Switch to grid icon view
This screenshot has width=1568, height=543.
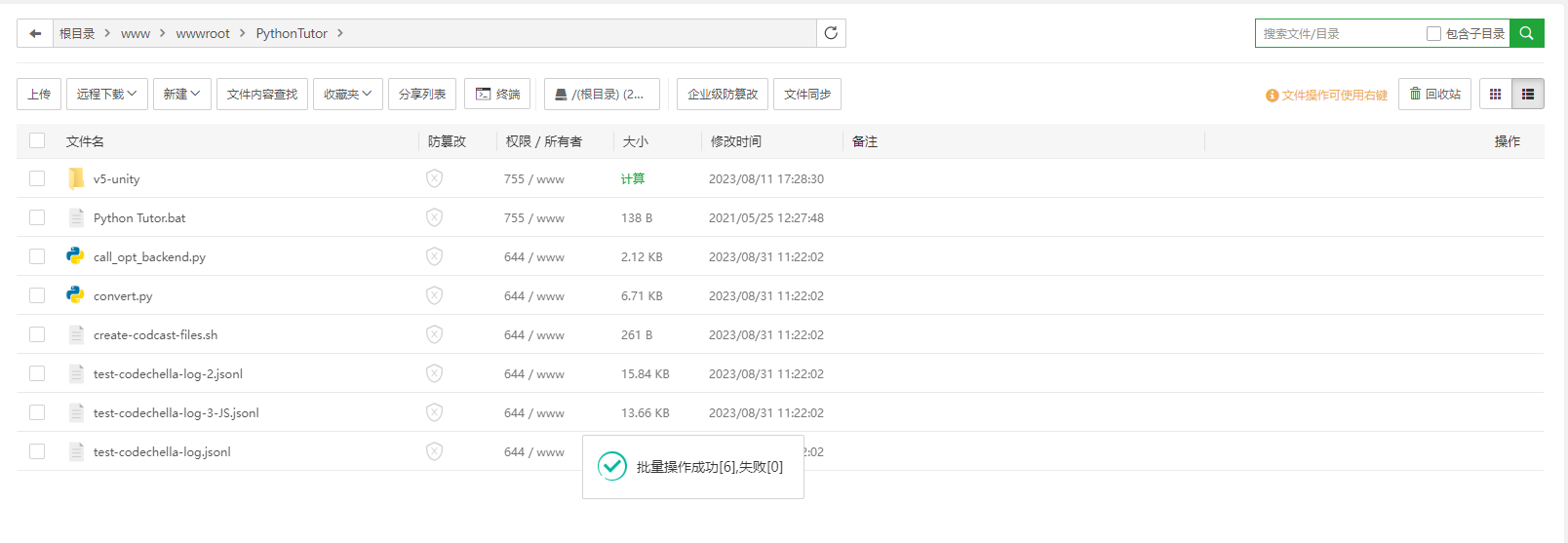[x=1496, y=95]
